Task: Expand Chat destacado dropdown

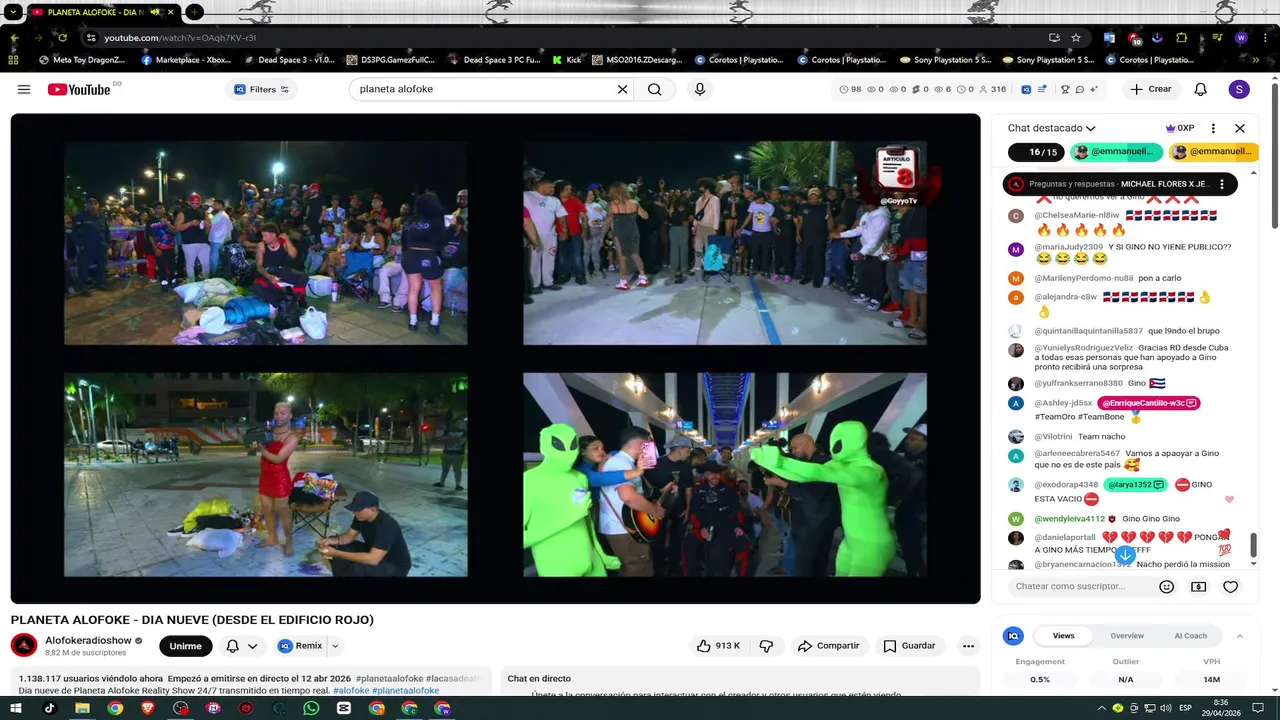Action: tap(1051, 128)
